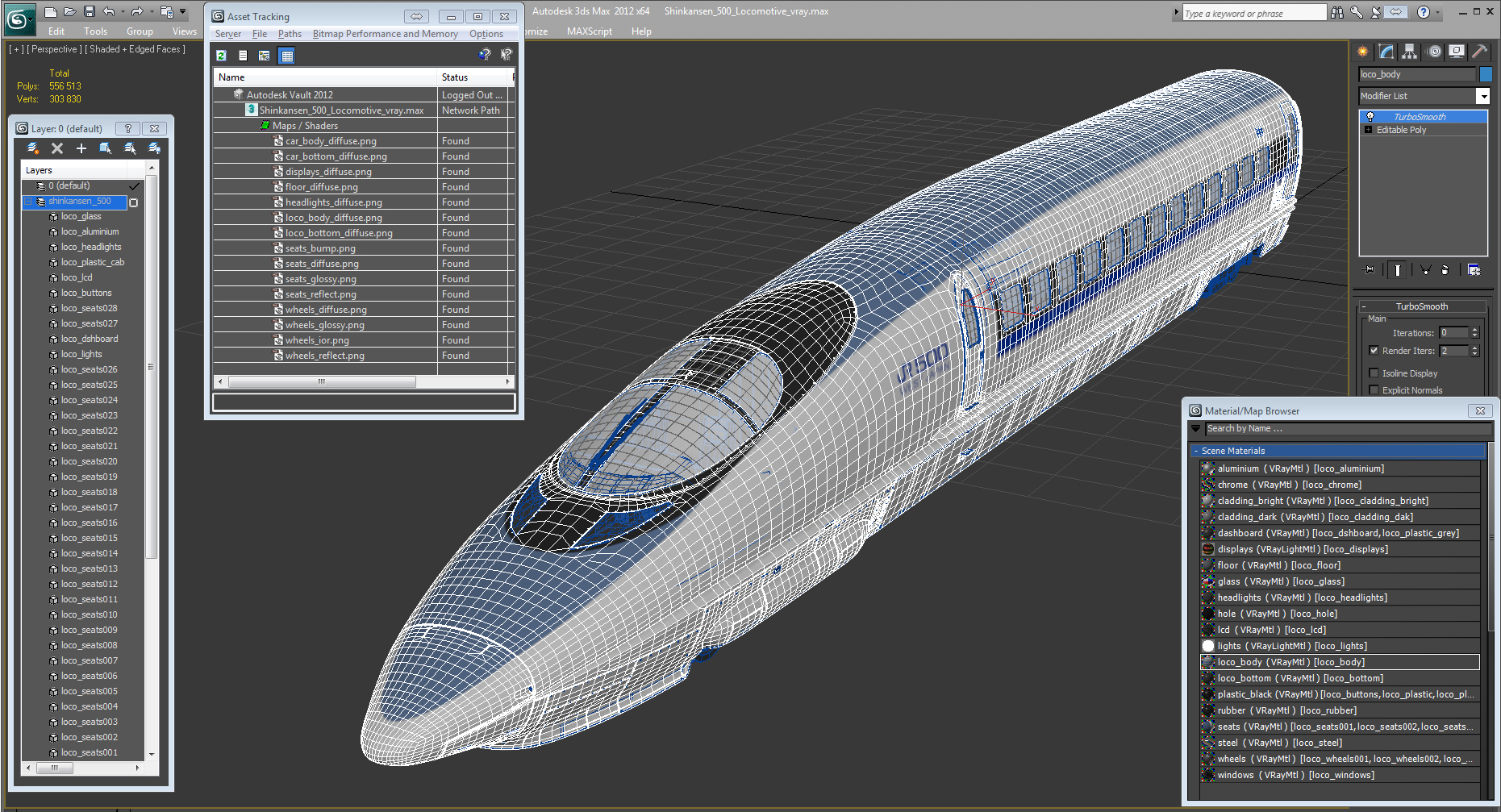
Task: Open the Hierarchy panel tab icon
Action: 1409,52
